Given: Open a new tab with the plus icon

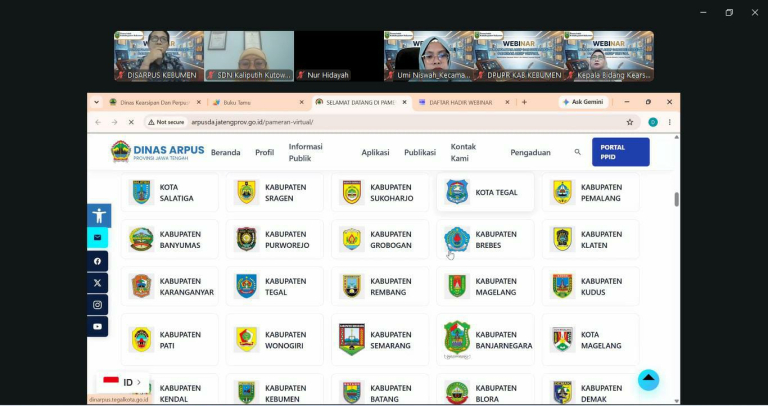Looking at the screenshot, I should pos(524,102).
